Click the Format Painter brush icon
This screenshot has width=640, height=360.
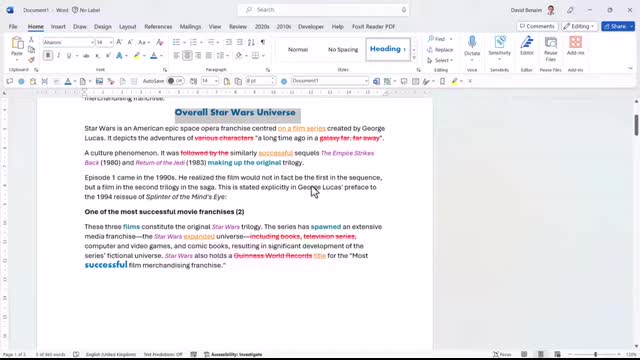coord(31,60)
